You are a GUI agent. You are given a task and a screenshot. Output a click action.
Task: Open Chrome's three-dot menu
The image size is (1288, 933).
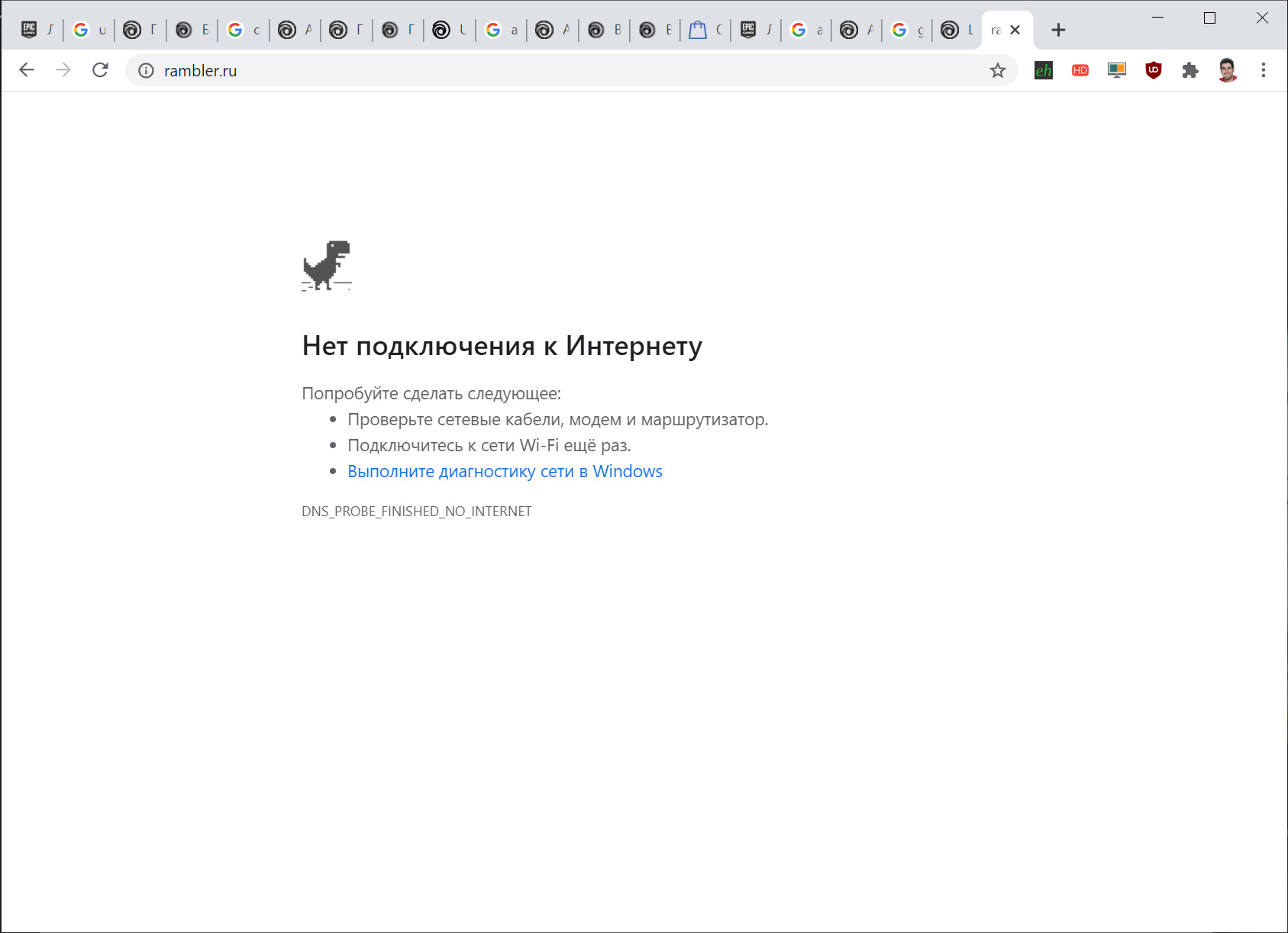1264,70
